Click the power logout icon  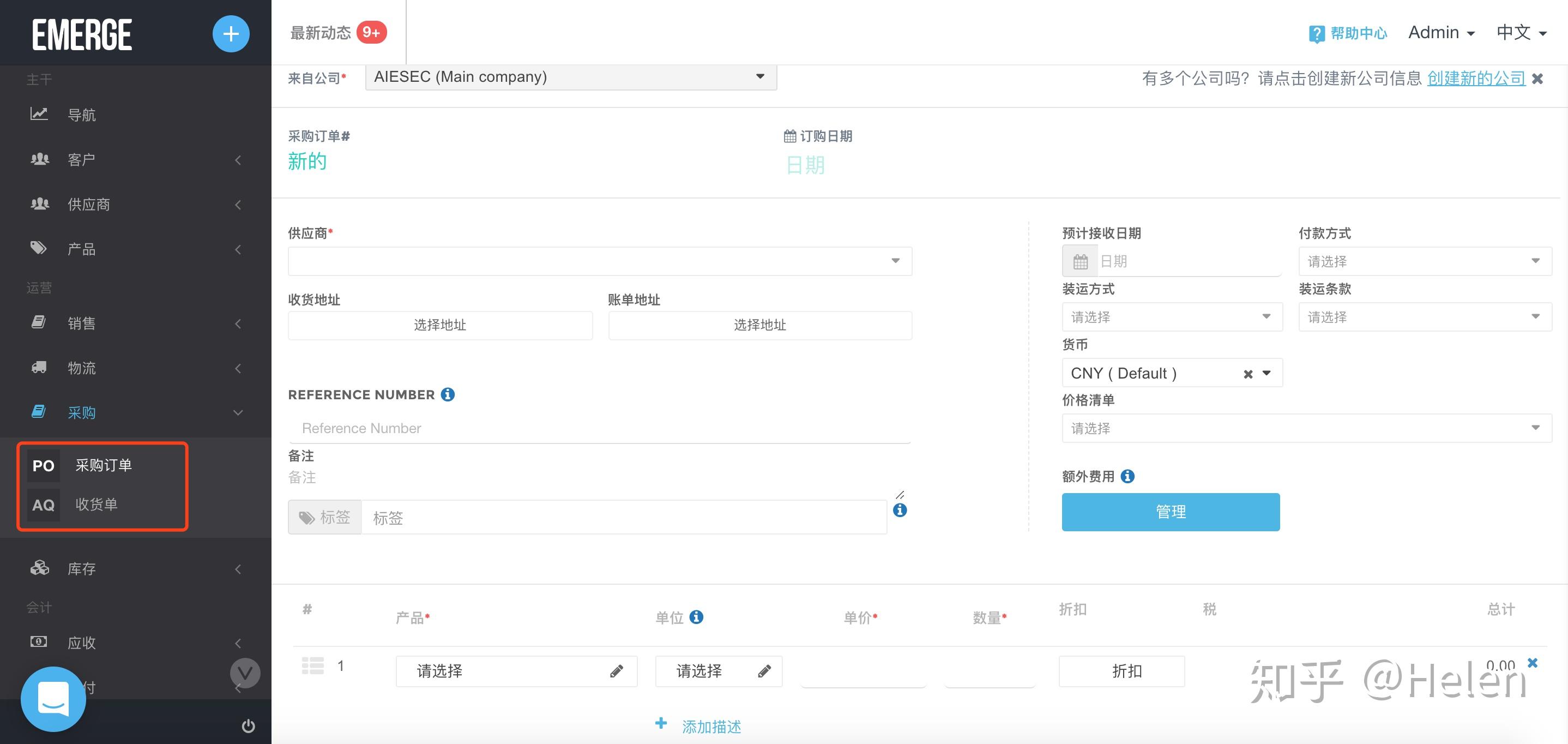(249, 726)
